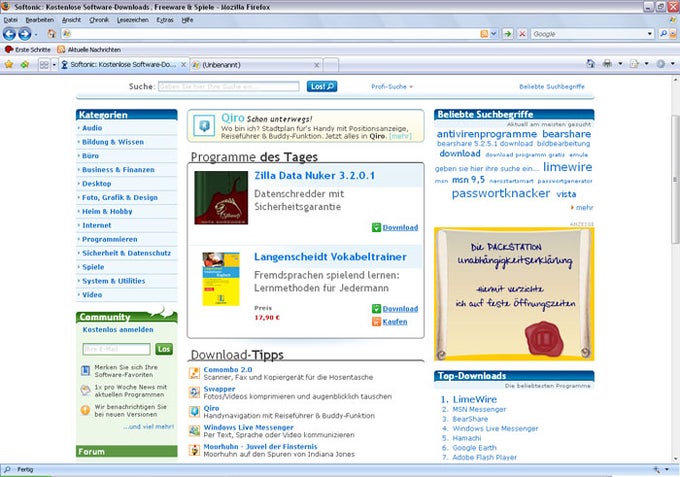
Task: Open the tools menu dropdown arrow
Action: click(x=673, y=64)
